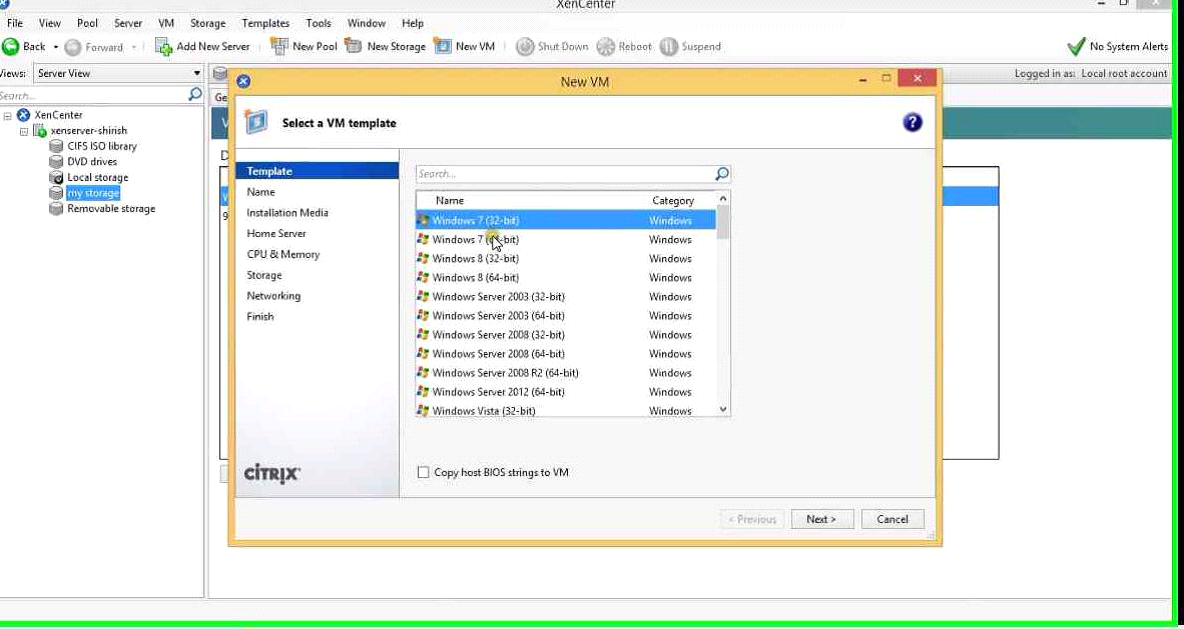This screenshot has width=1184, height=629.
Task: Click the Windows 8 (32-bit) template icon
Action: tap(423, 258)
